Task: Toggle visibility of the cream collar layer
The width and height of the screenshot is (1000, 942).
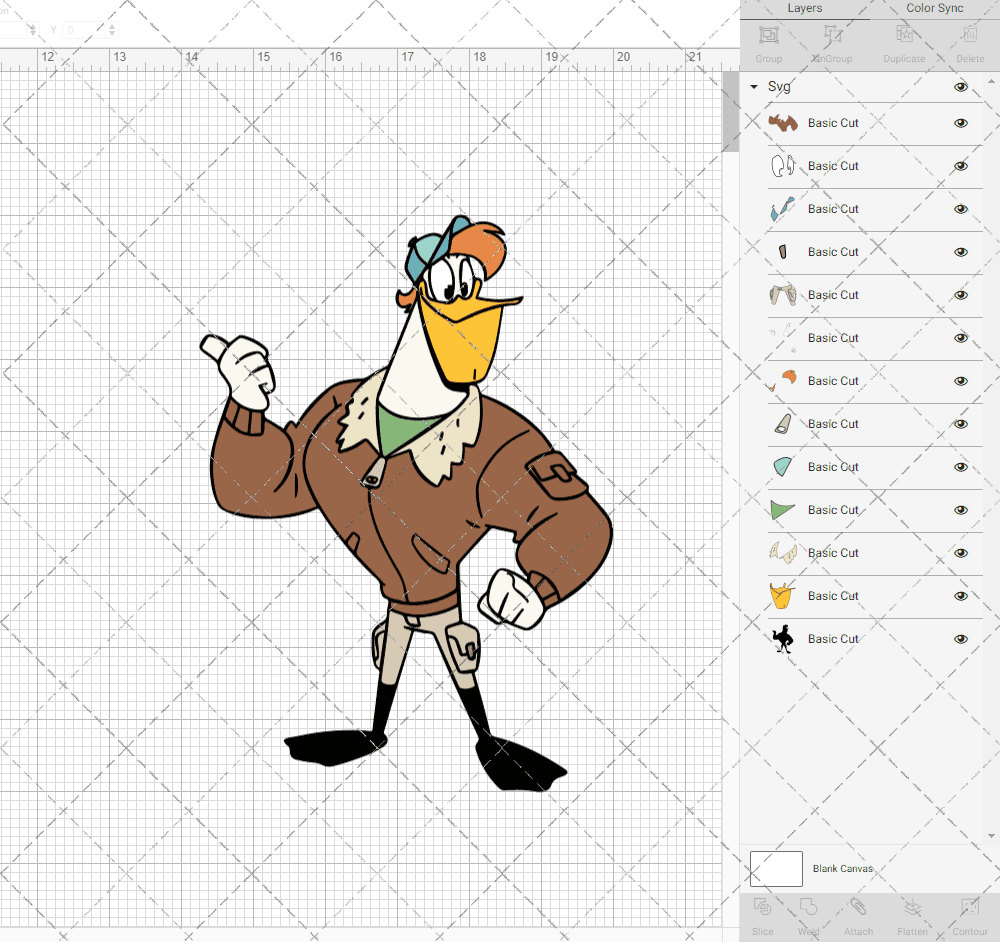Action: pyautogui.click(x=961, y=553)
